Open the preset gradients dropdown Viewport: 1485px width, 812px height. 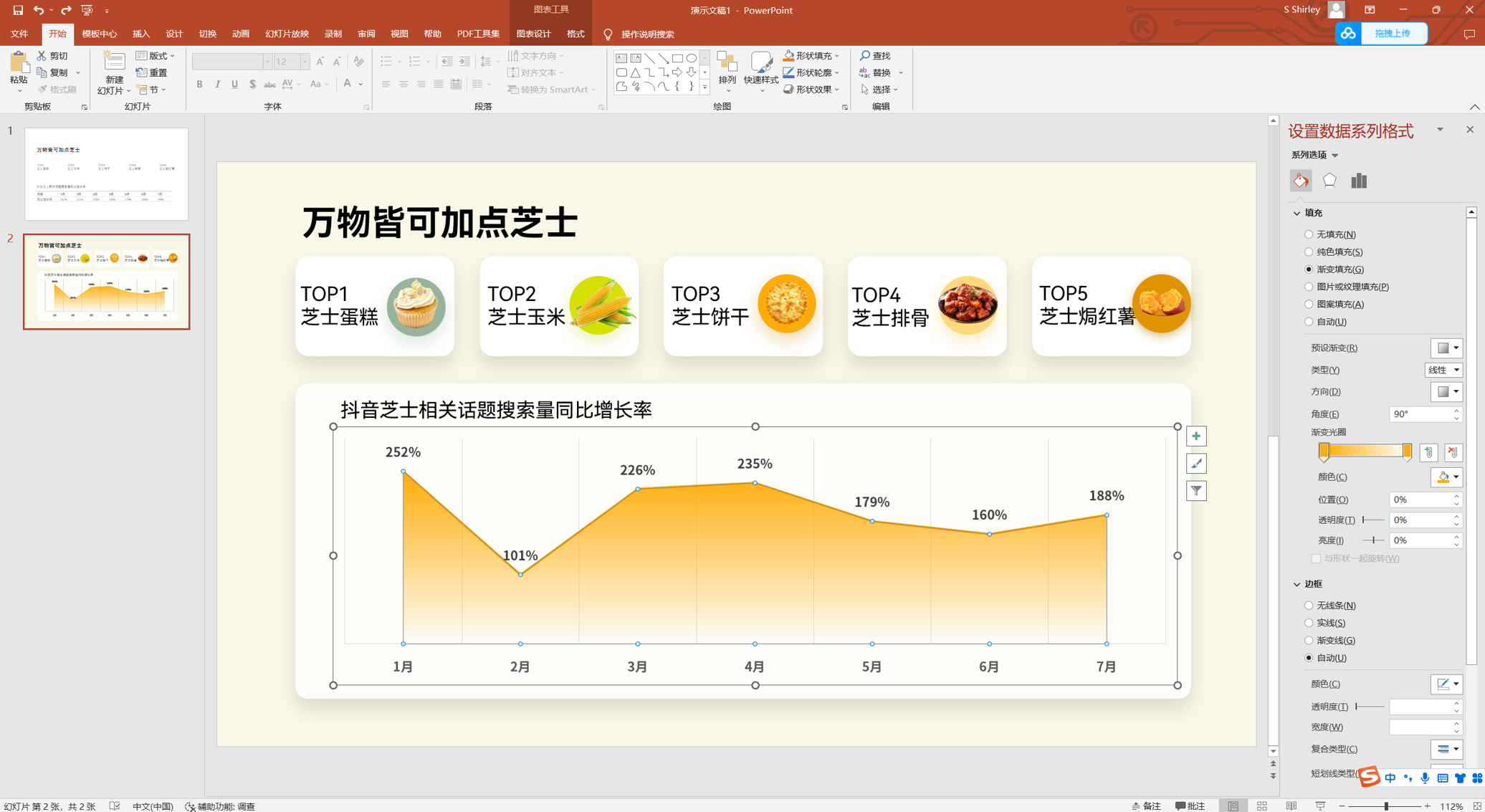tap(1446, 348)
